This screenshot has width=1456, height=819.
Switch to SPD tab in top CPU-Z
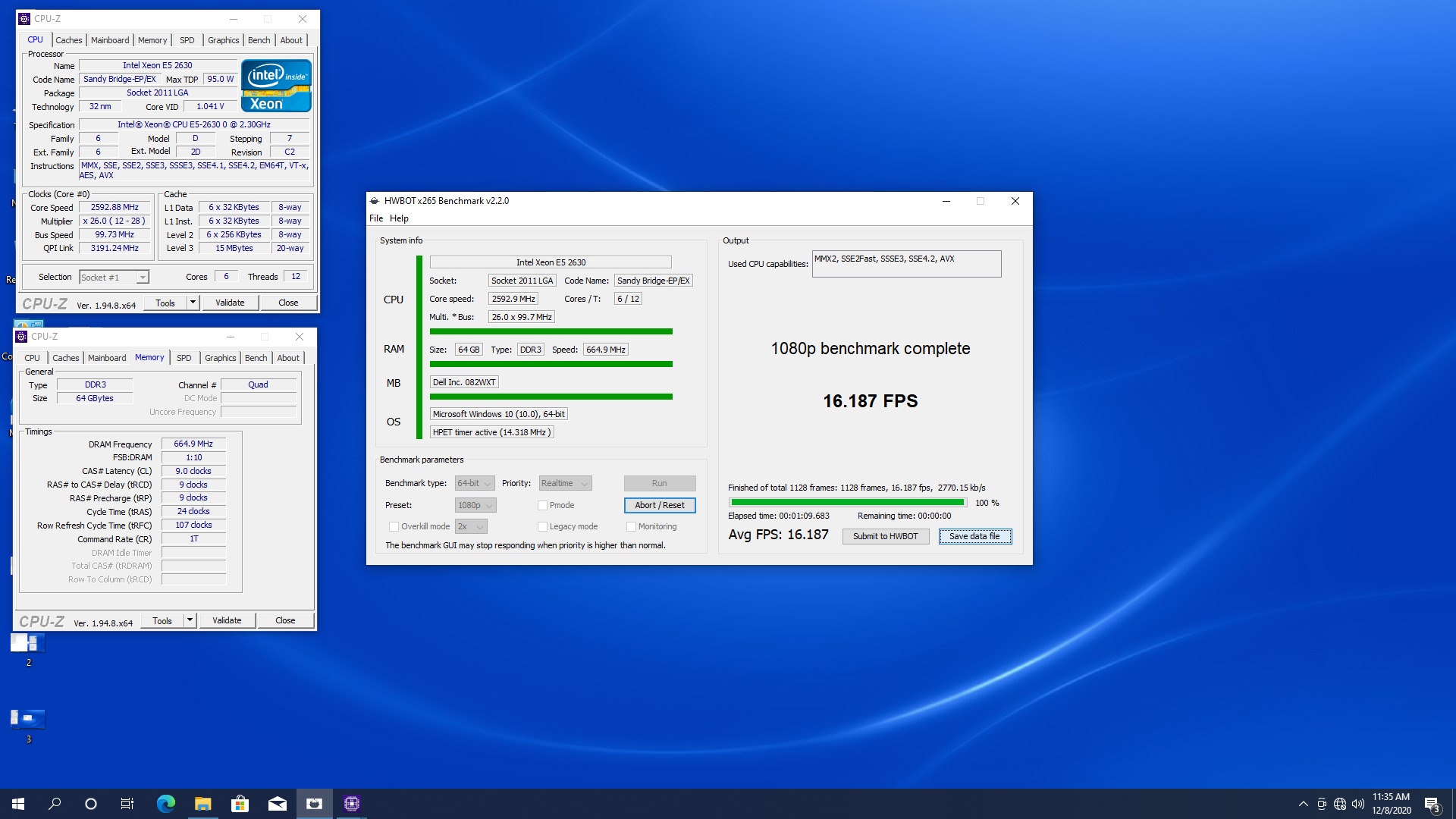pos(187,40)
